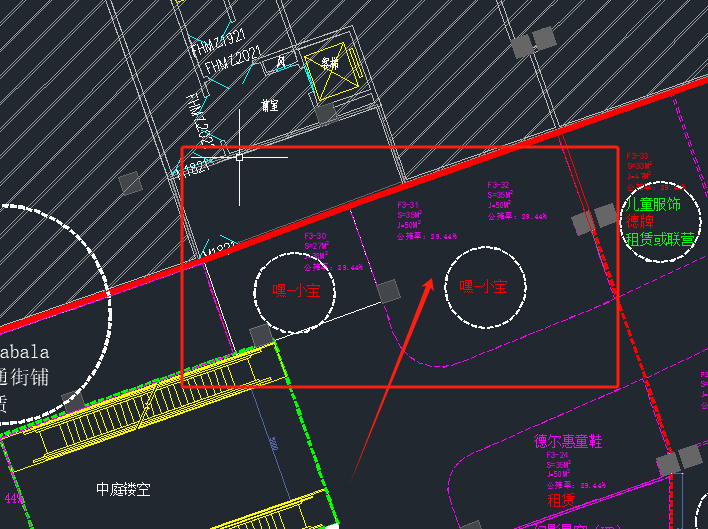Select the left 嘿-小宝 shop label
The image size is (708, 529).
(x=297, y=291)
